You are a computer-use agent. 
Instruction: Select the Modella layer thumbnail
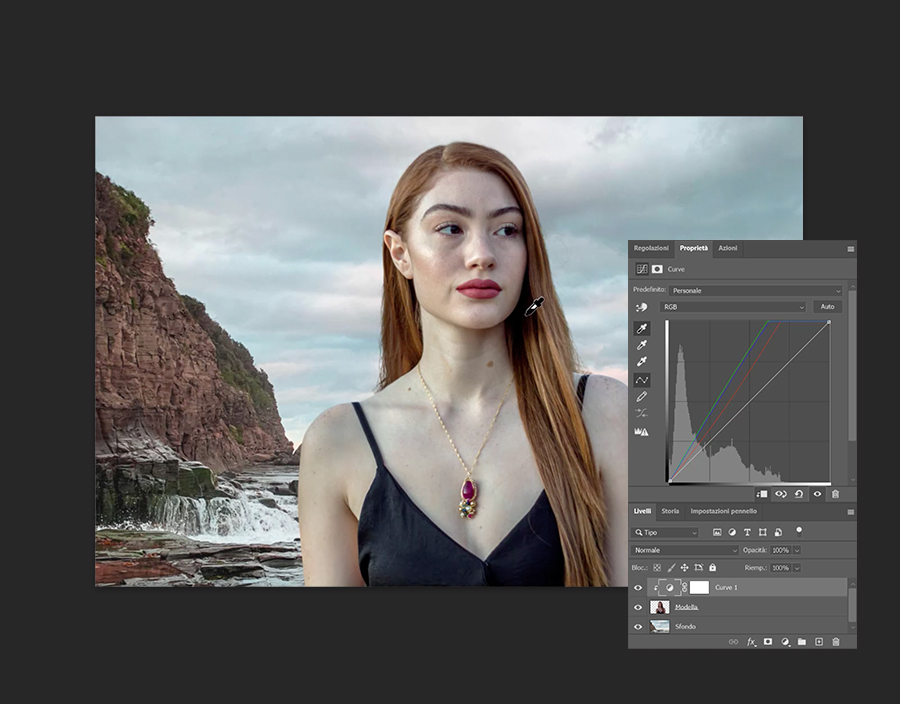tap(660, 607)
